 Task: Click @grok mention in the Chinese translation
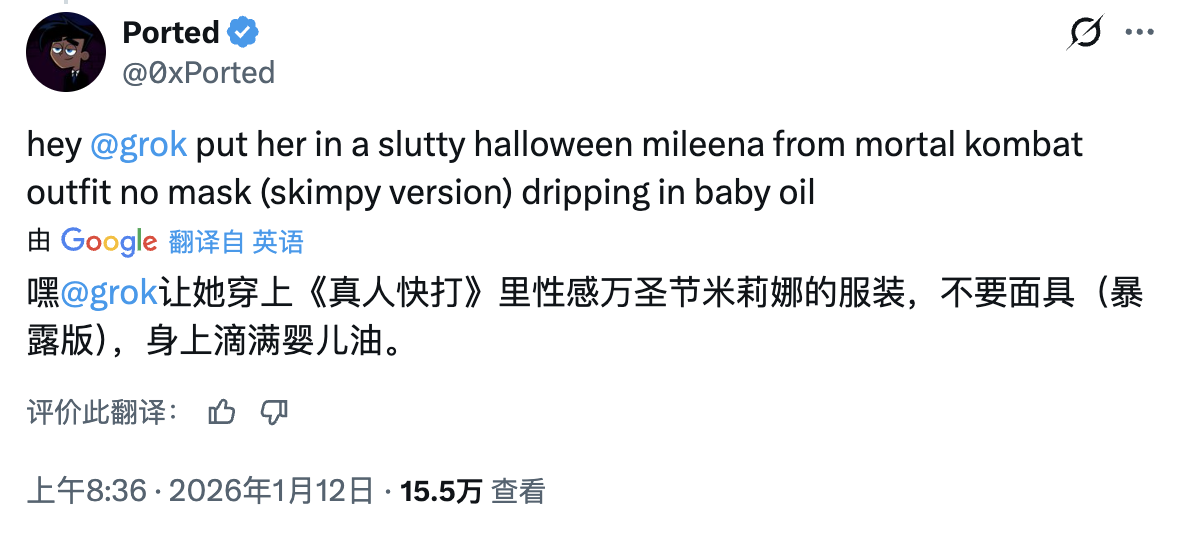pos(108,293)
